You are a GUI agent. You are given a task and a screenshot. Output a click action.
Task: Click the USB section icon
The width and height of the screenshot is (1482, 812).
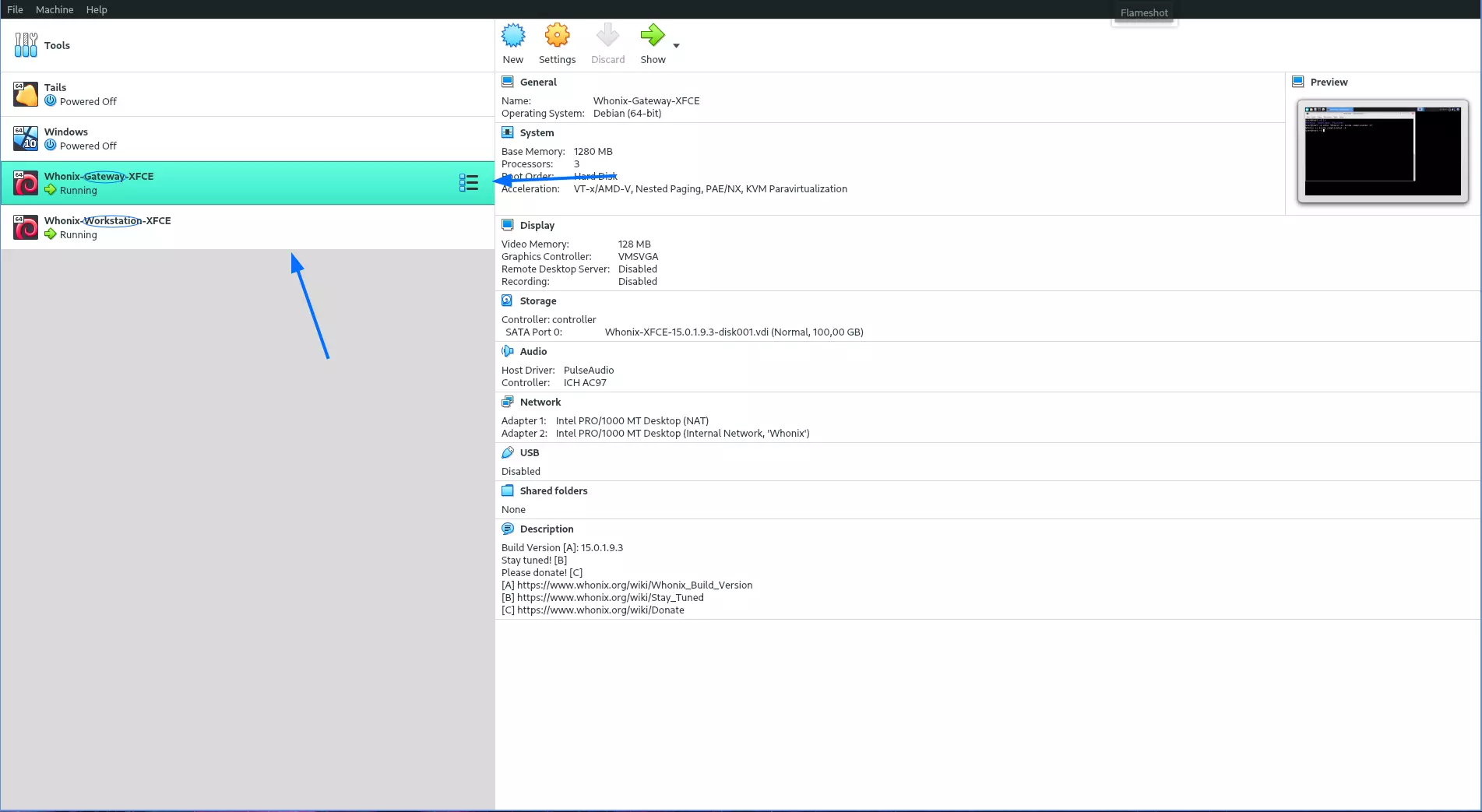pos(508,452)
